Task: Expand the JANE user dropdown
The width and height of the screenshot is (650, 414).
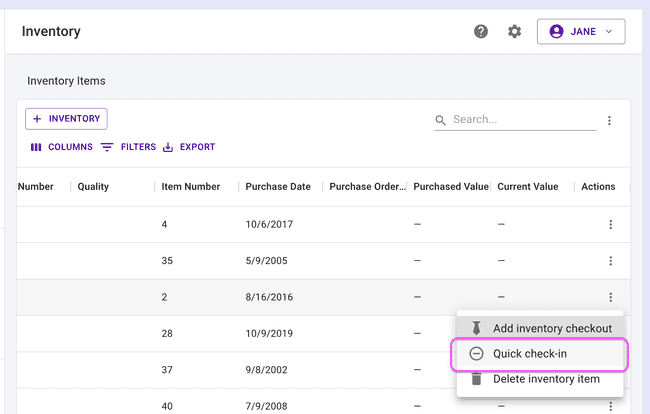Action: pos(581,32)
